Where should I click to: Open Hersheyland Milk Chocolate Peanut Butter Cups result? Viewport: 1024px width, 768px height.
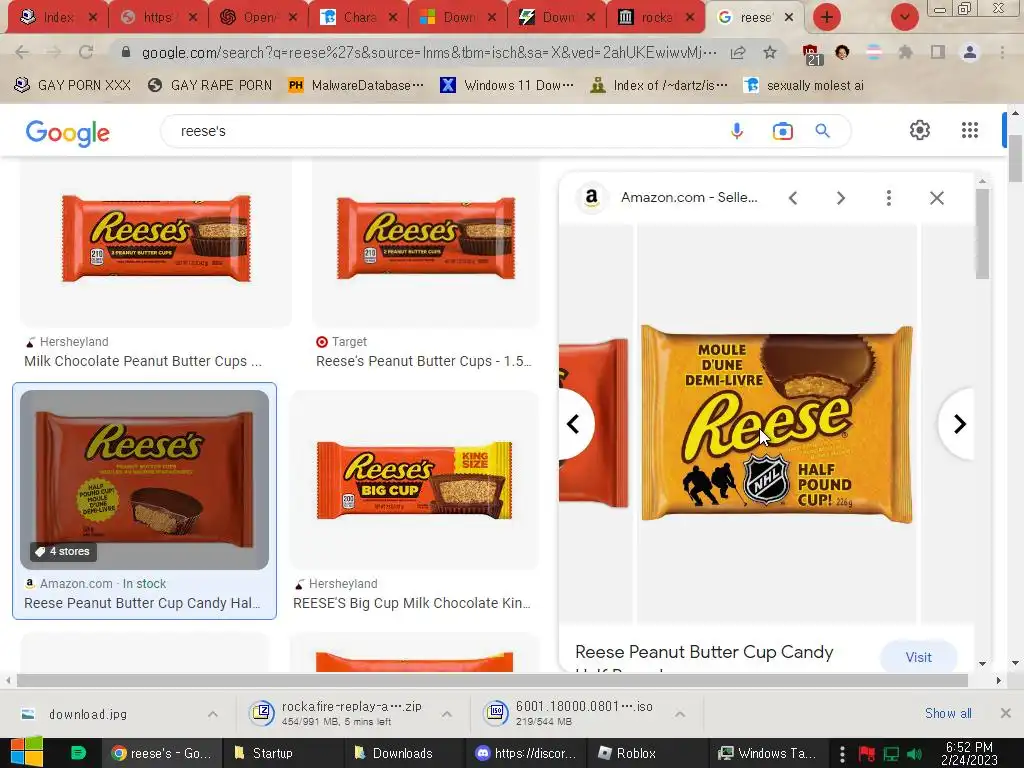point(143,361)
